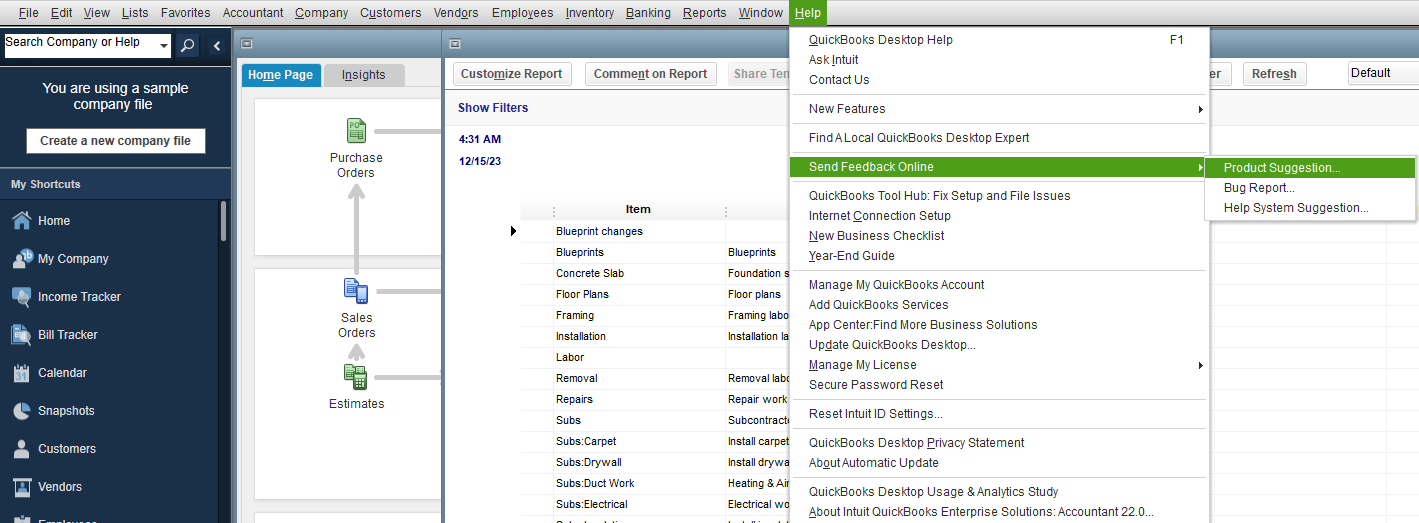Viewport: 1419px width, 523px height.
Task: Click the Comment on Report button
Action: pos(650,74)
